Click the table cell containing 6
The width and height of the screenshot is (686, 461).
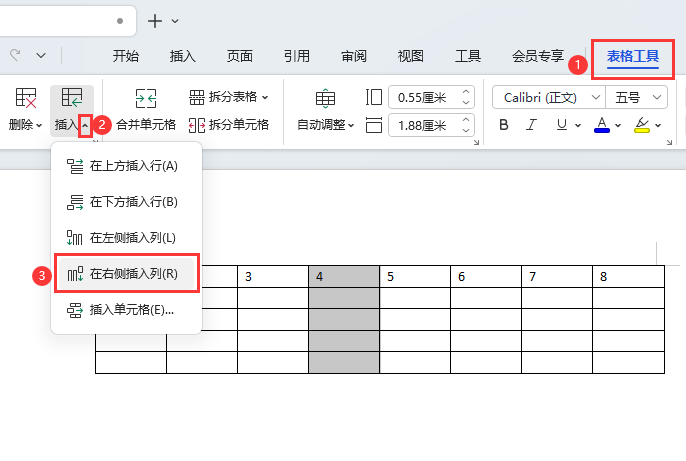(486, 276)
